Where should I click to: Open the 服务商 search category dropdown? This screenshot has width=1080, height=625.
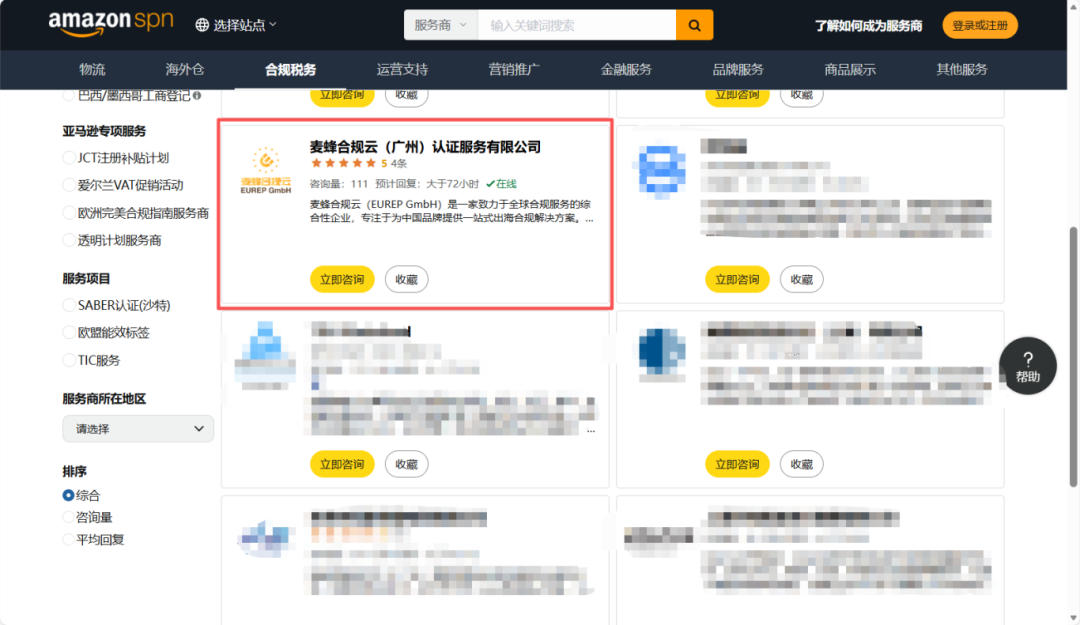pos(440,24)
